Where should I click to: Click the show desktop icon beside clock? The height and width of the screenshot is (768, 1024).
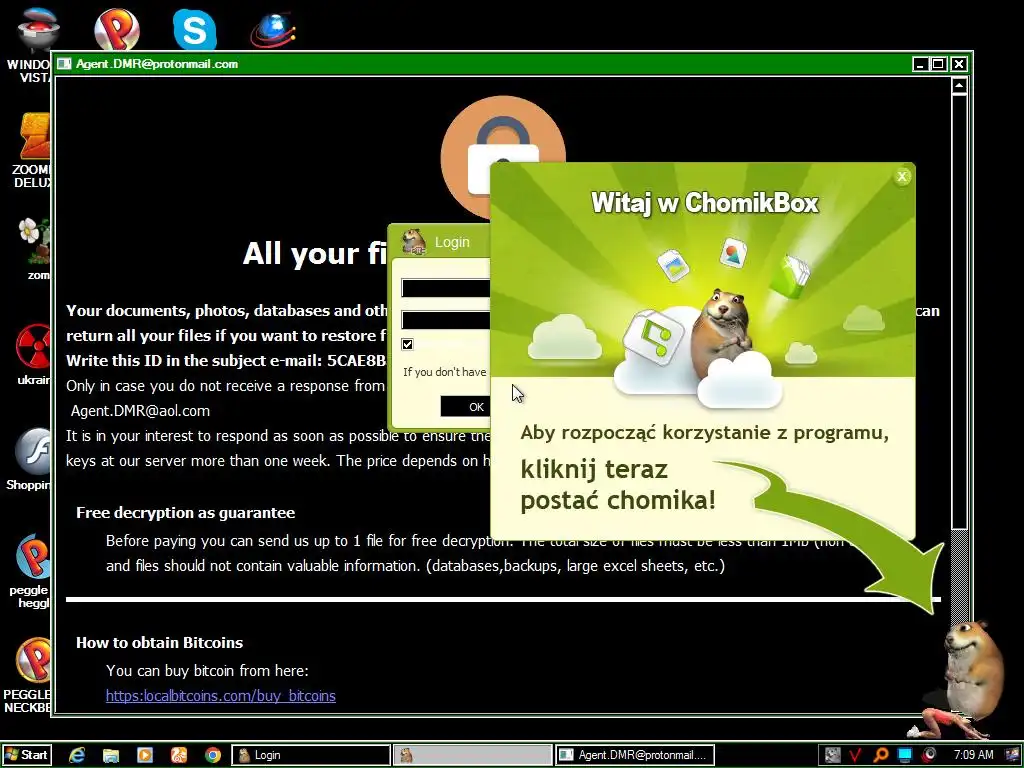[x=1012, y=756]
